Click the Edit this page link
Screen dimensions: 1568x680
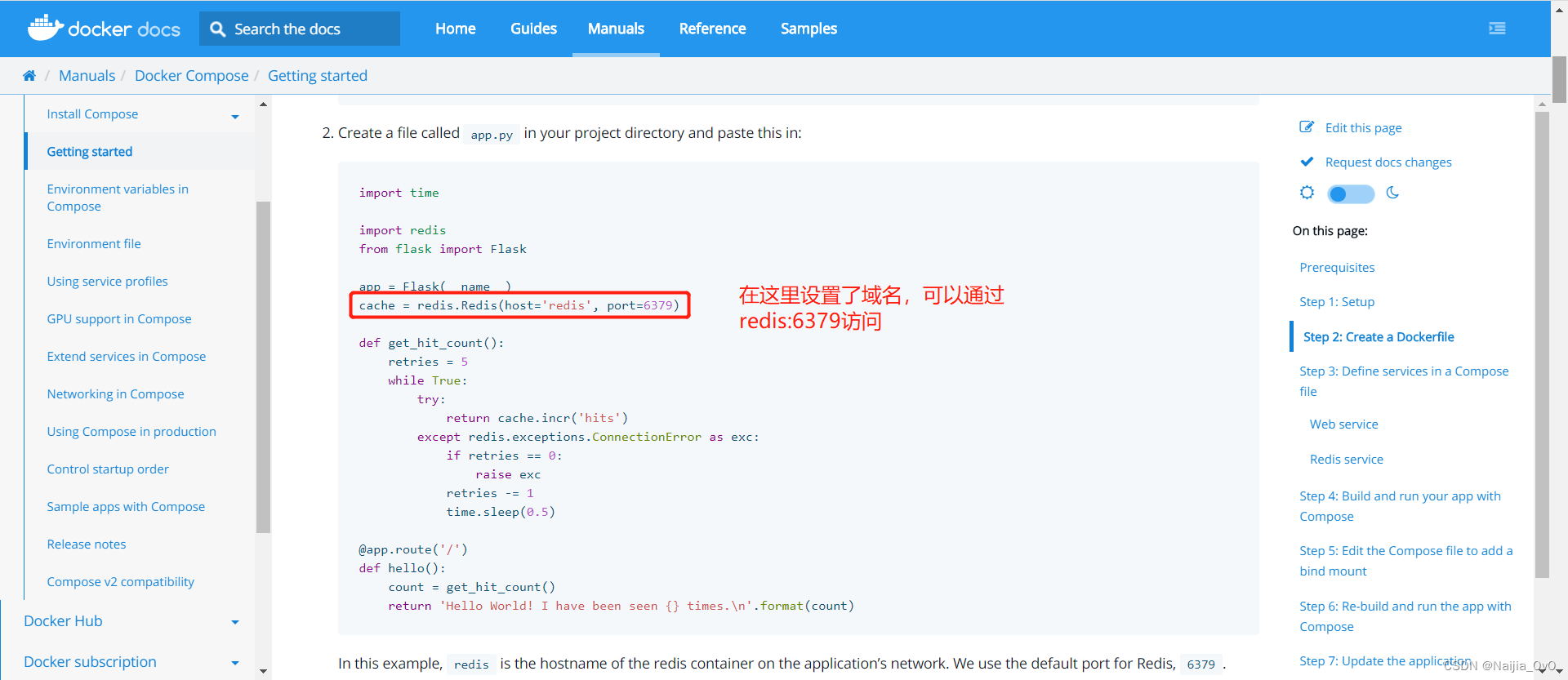pyautogui.click(x=1363, y=128)
